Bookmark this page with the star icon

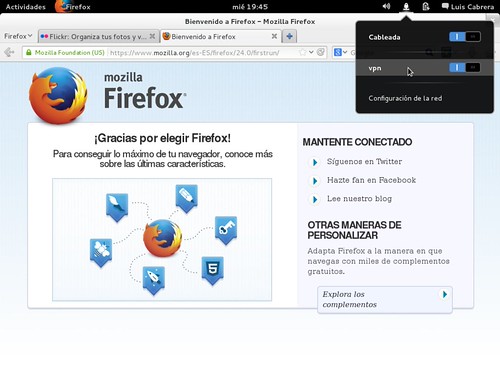point(302,52)
